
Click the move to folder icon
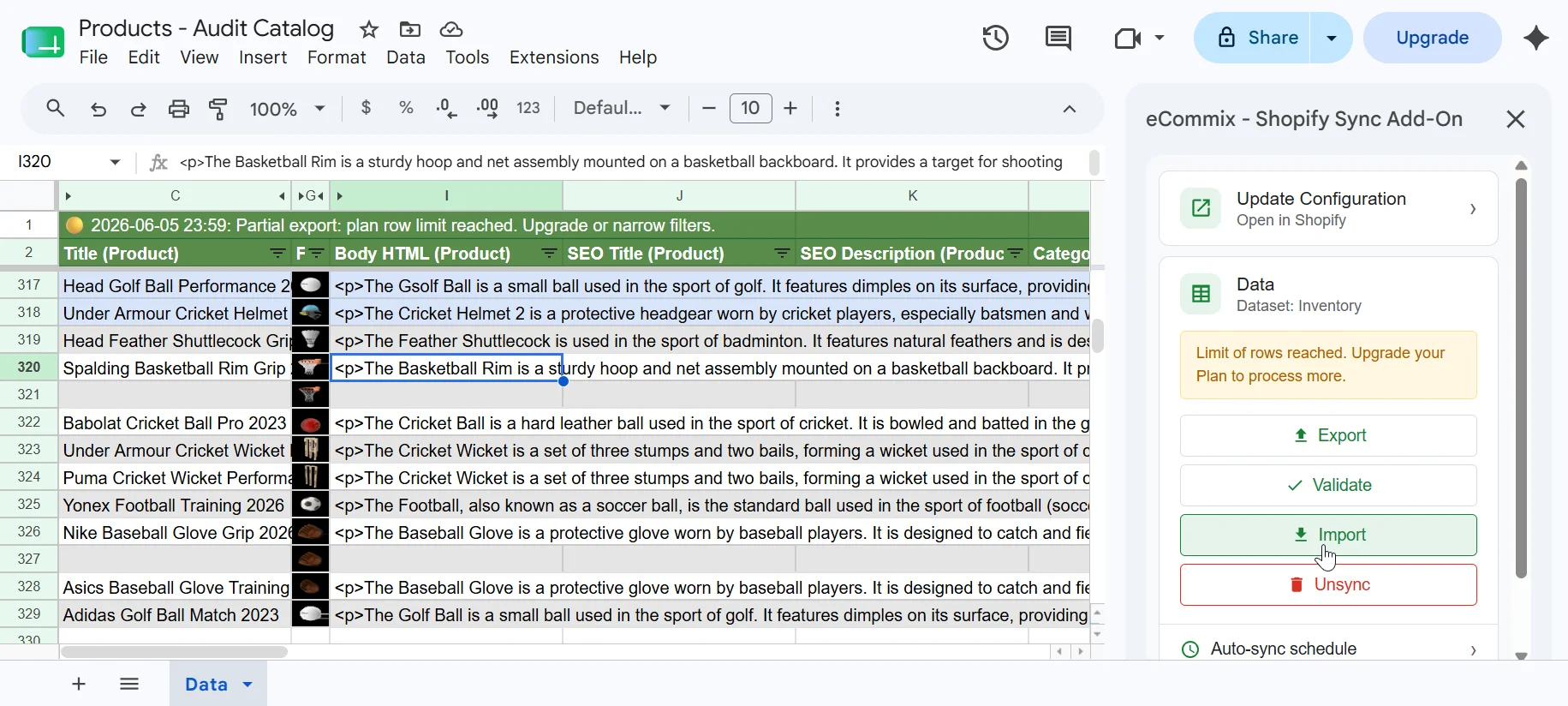410,30
